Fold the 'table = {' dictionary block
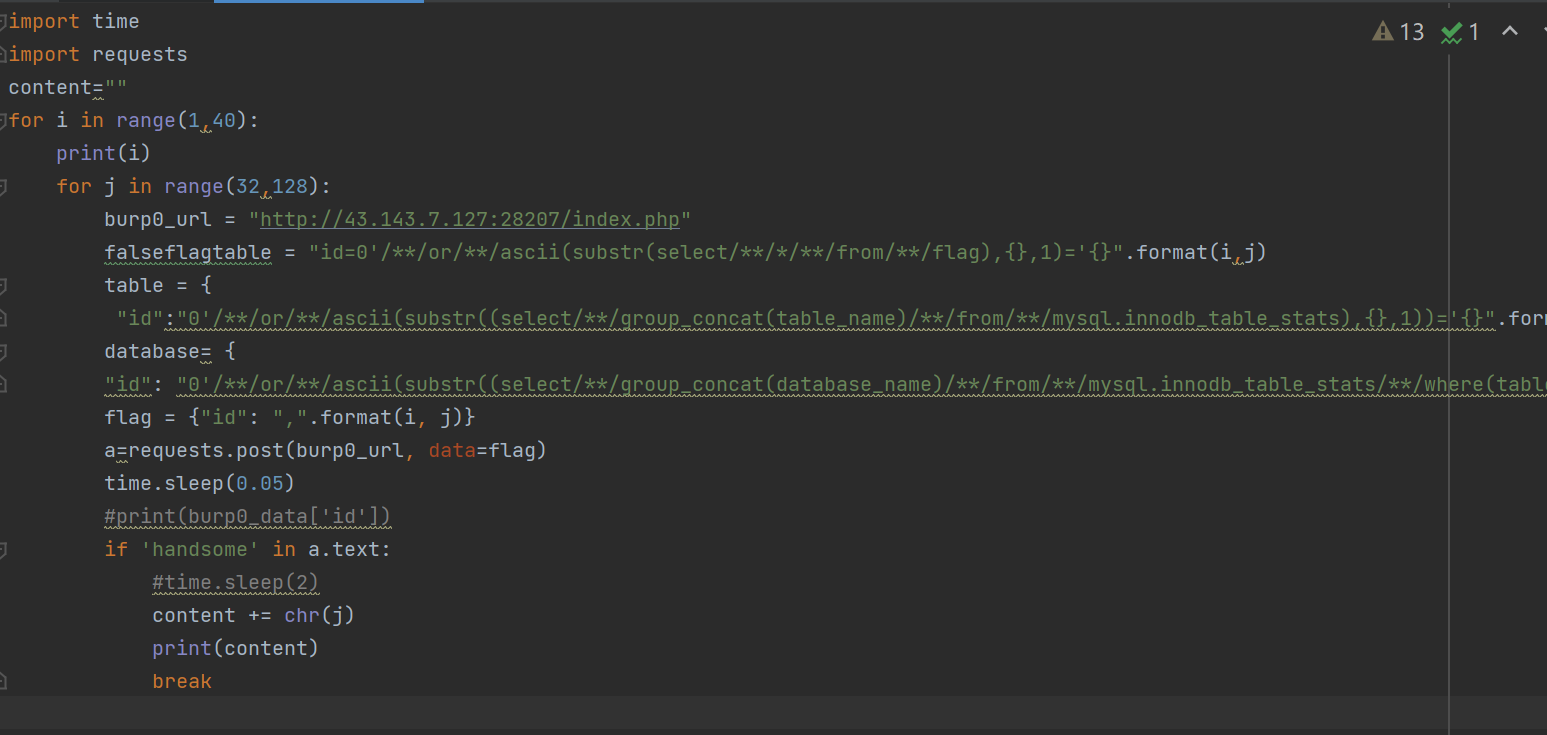Screen dimensions: 1547x735 click(4, 285)
